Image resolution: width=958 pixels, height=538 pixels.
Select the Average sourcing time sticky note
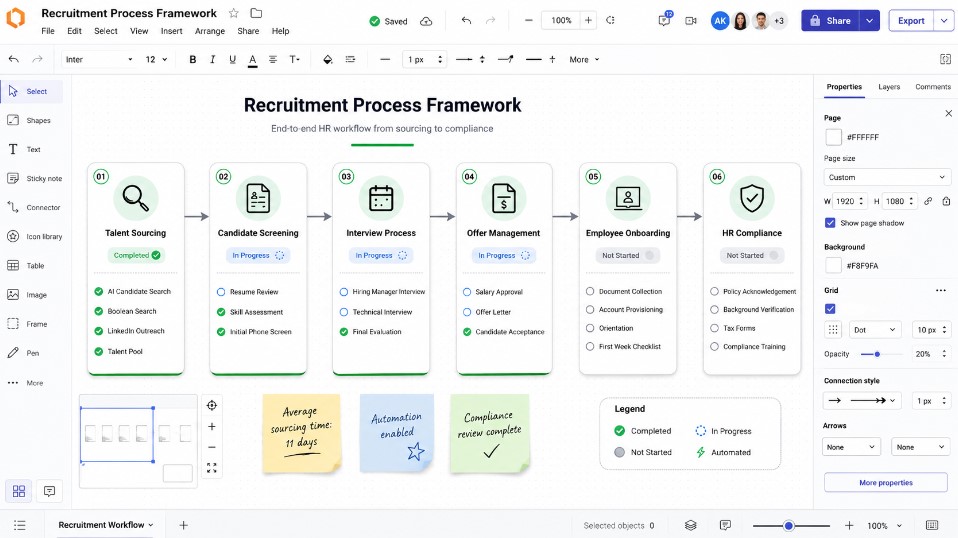[x=302, y=433]
